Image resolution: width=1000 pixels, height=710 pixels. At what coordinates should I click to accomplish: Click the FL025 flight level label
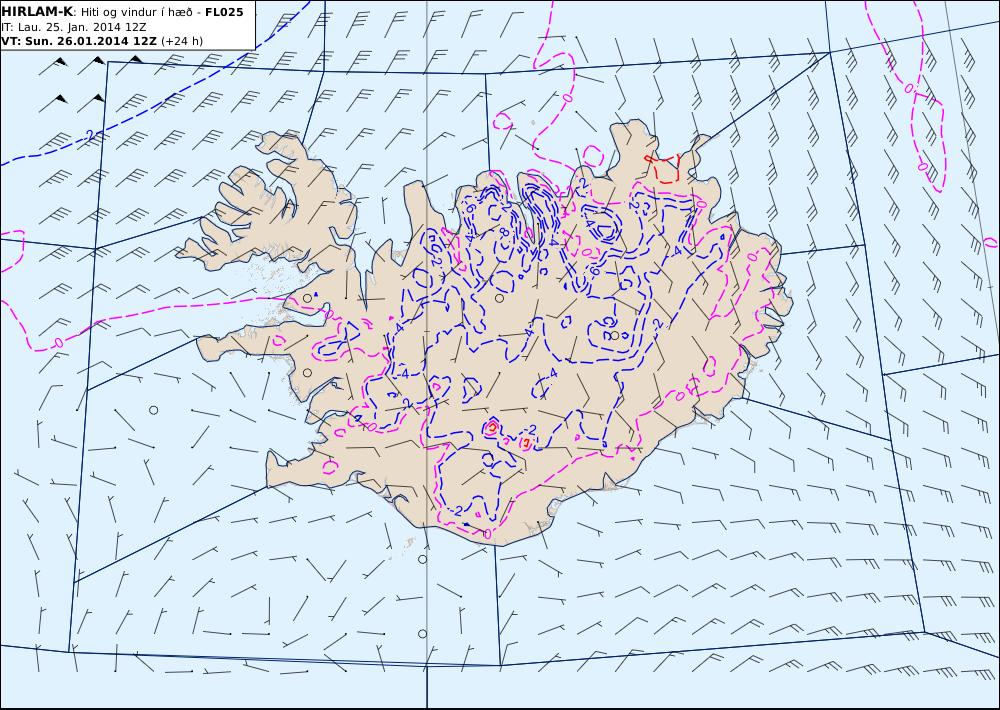click(224, 12)
